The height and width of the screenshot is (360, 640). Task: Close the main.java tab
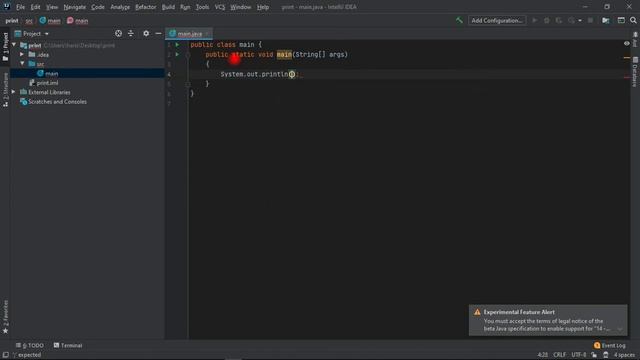pyautogui.click(x=207, y=34)
